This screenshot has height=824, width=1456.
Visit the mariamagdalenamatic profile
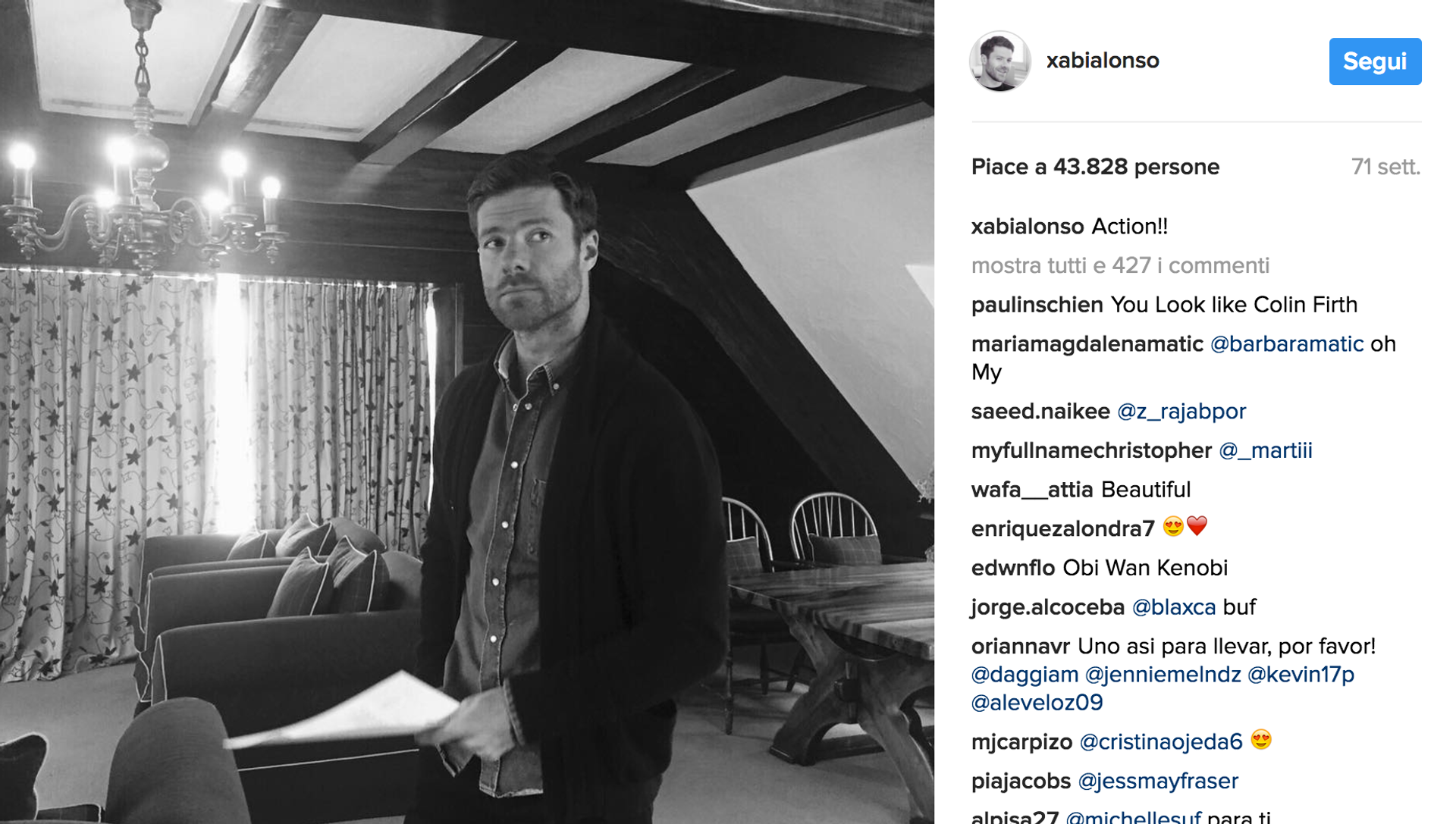1087,344
